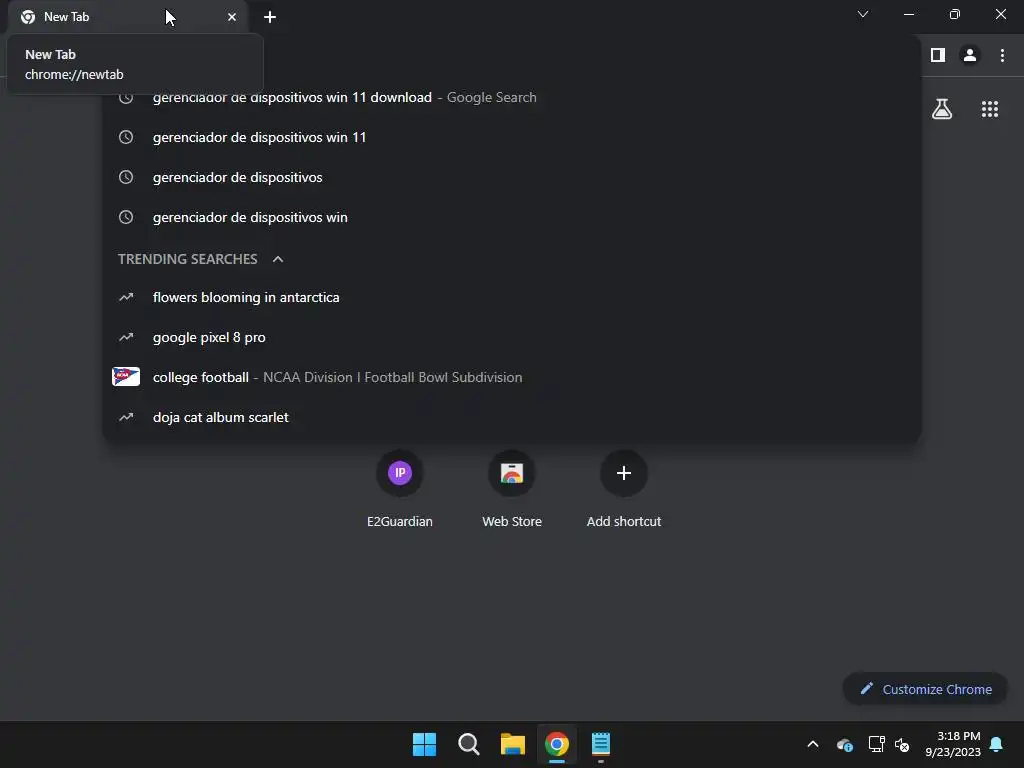
Task: Open Customize Chrome
Action: pos(925,689)
